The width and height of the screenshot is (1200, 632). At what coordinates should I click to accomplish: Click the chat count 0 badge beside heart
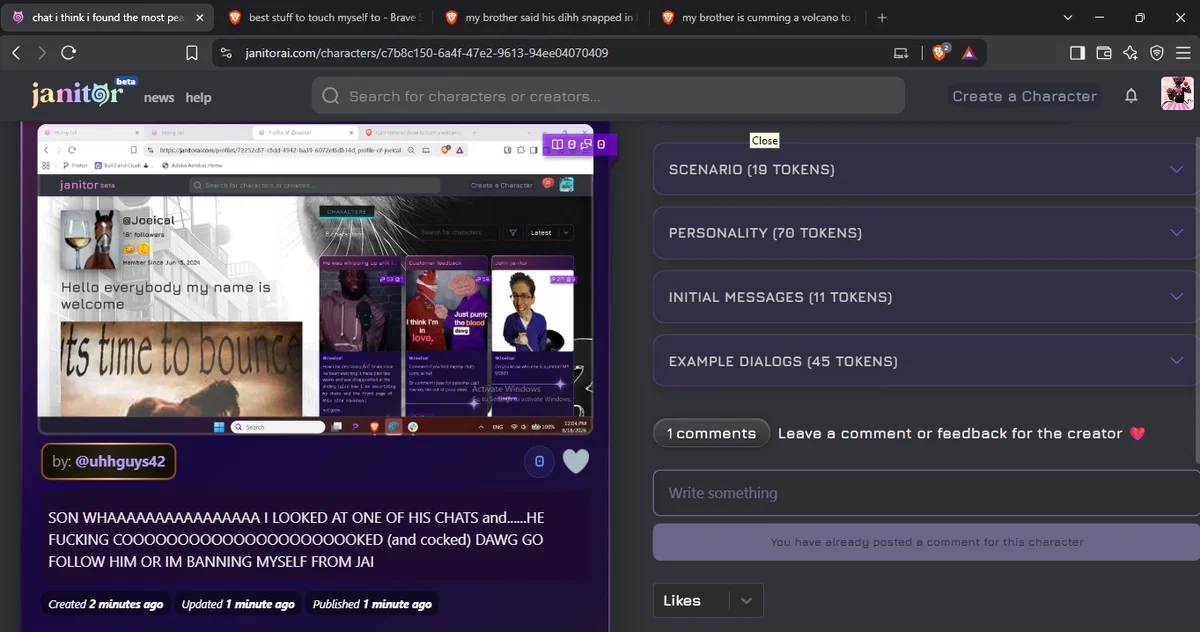point(539,461)
